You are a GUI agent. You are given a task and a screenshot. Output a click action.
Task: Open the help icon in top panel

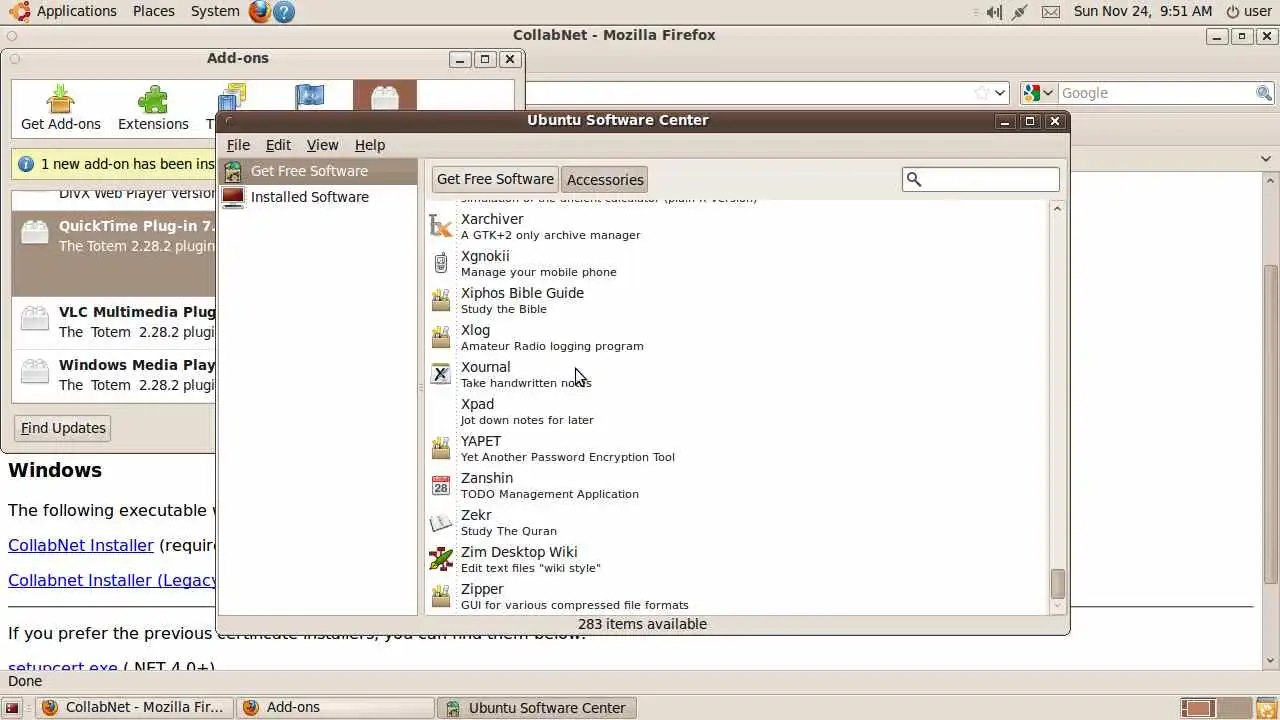point(284,12)
